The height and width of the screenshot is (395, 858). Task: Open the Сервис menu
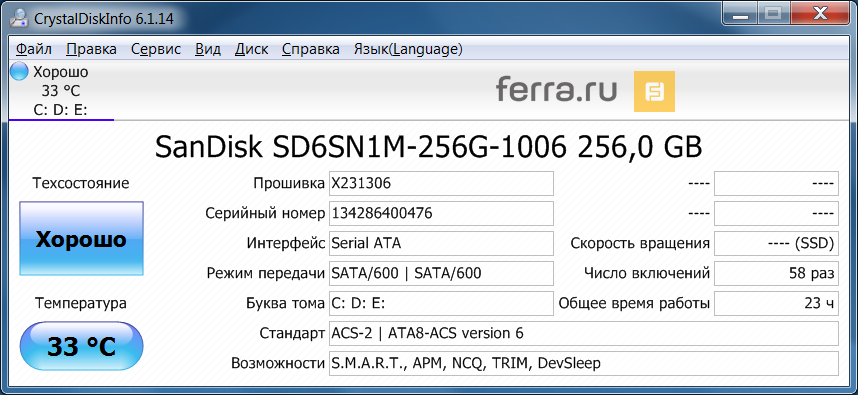(x=156, y=49)
